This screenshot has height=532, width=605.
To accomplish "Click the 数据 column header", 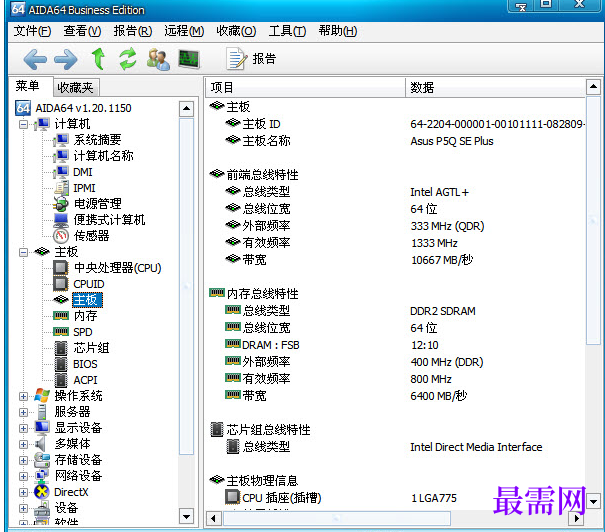I will click(496, 88).
